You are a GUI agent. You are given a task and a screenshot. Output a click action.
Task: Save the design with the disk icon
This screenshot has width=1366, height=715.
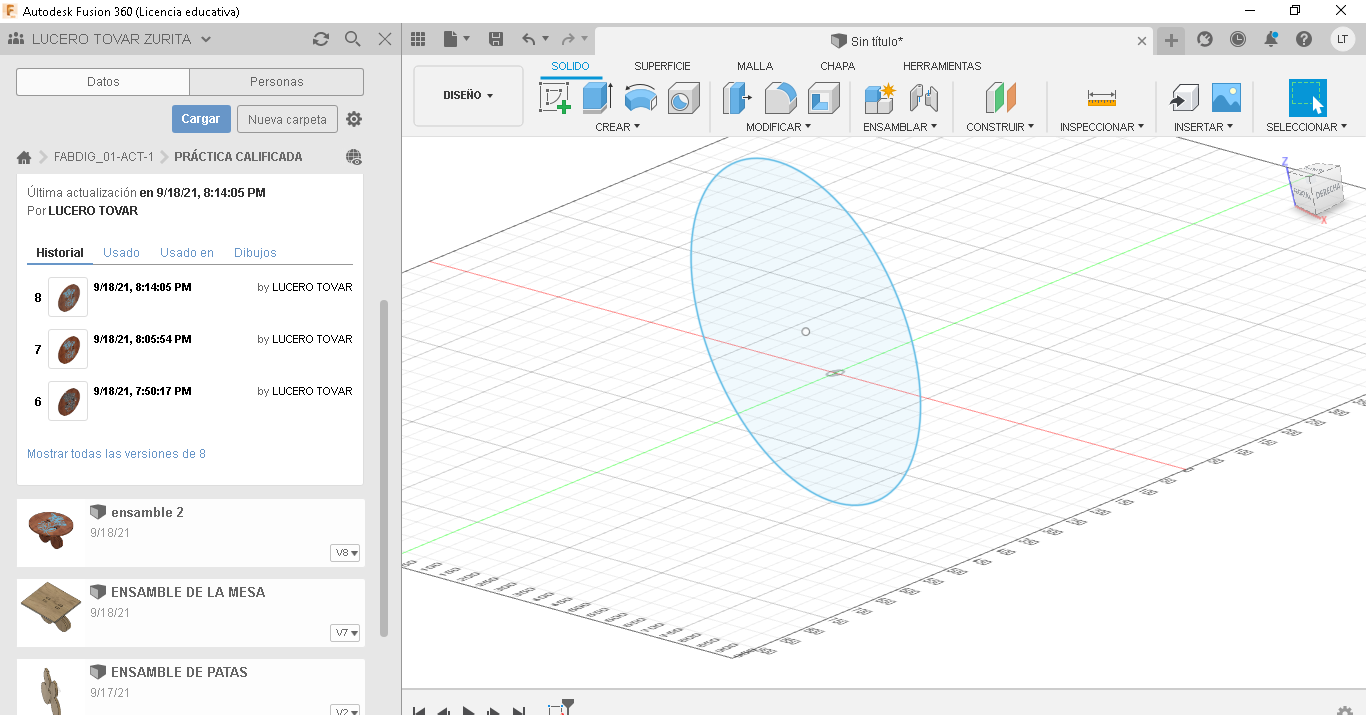(495, 39)
